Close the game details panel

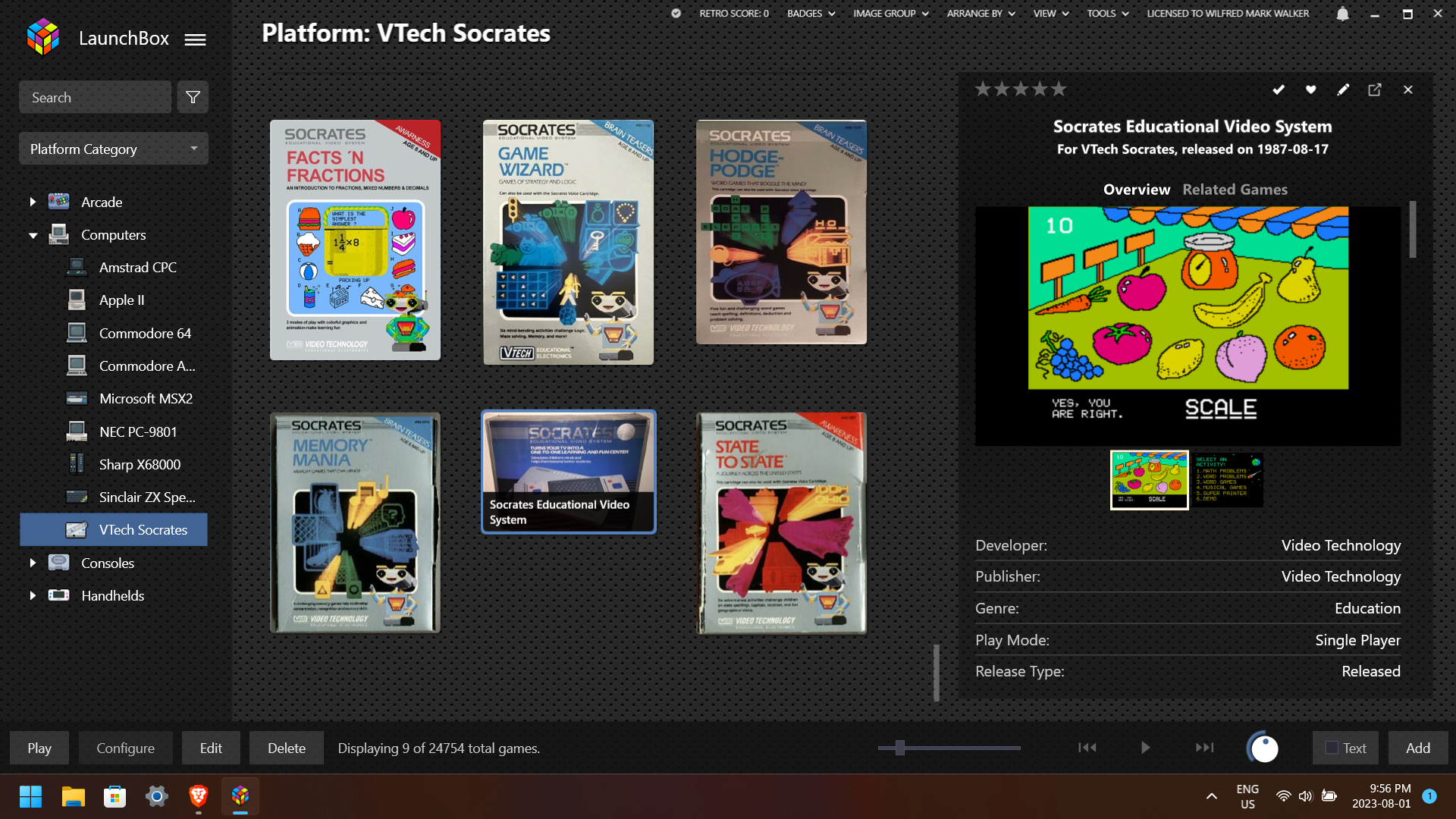point(1408,89)
